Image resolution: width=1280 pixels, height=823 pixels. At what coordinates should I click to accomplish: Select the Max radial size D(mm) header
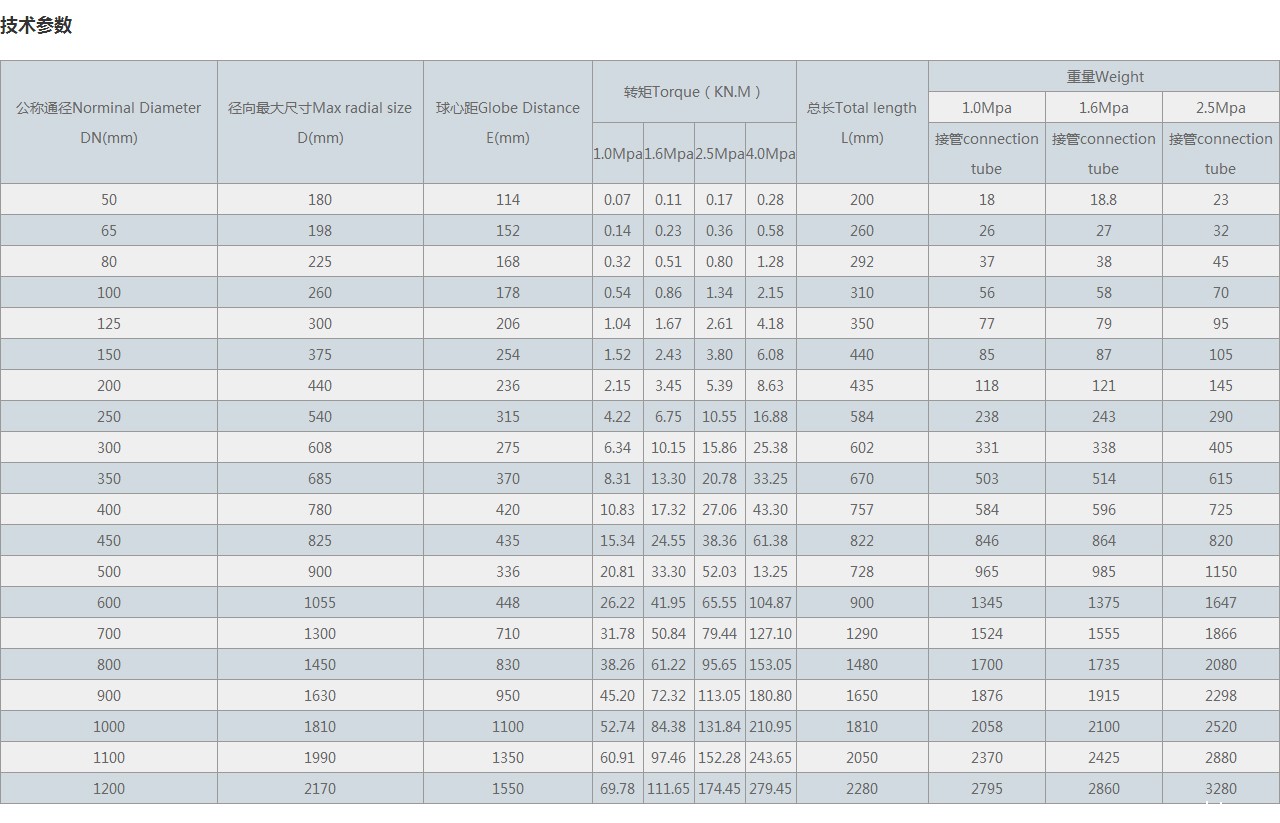coord(320,122)
